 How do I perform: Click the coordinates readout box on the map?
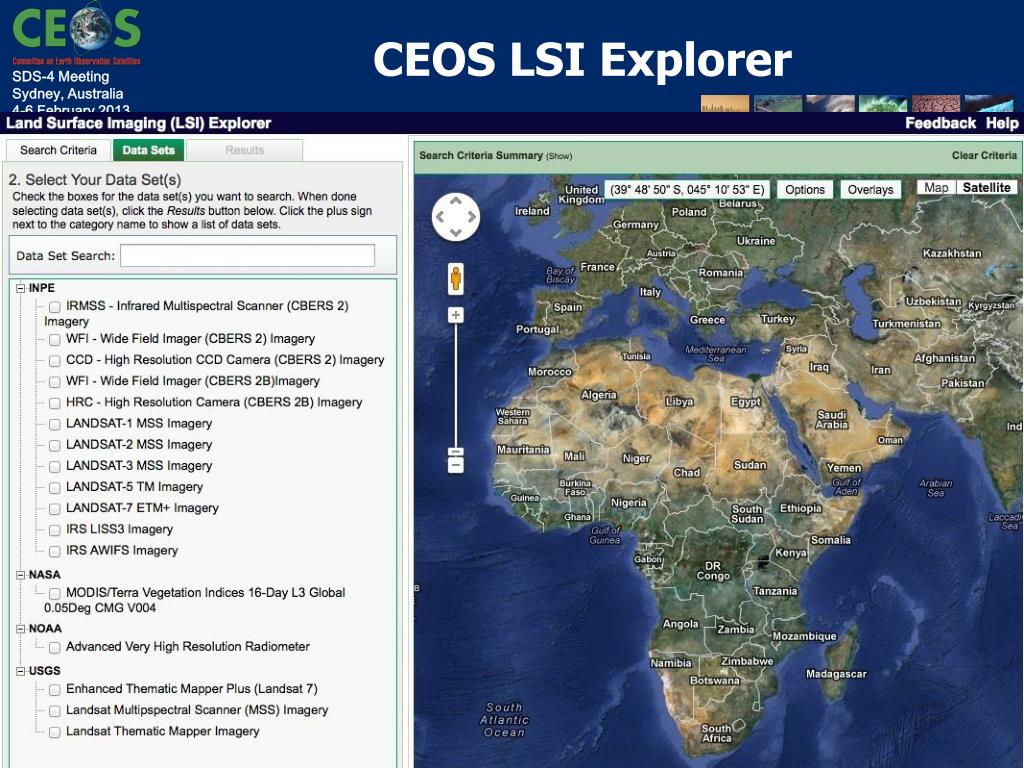pyautogui.click(x=687, y=189)
